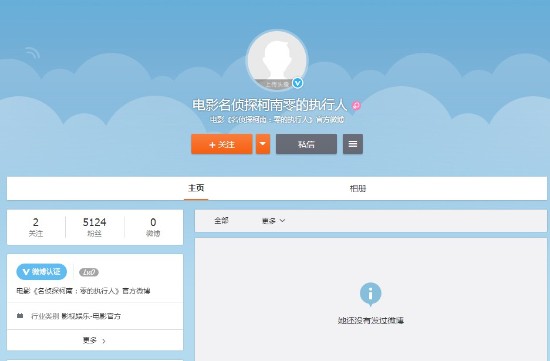Open the 影视娱乐-电影官方 industry category text
The width and height of the screenshot is (550, 361).
(91, 316)
